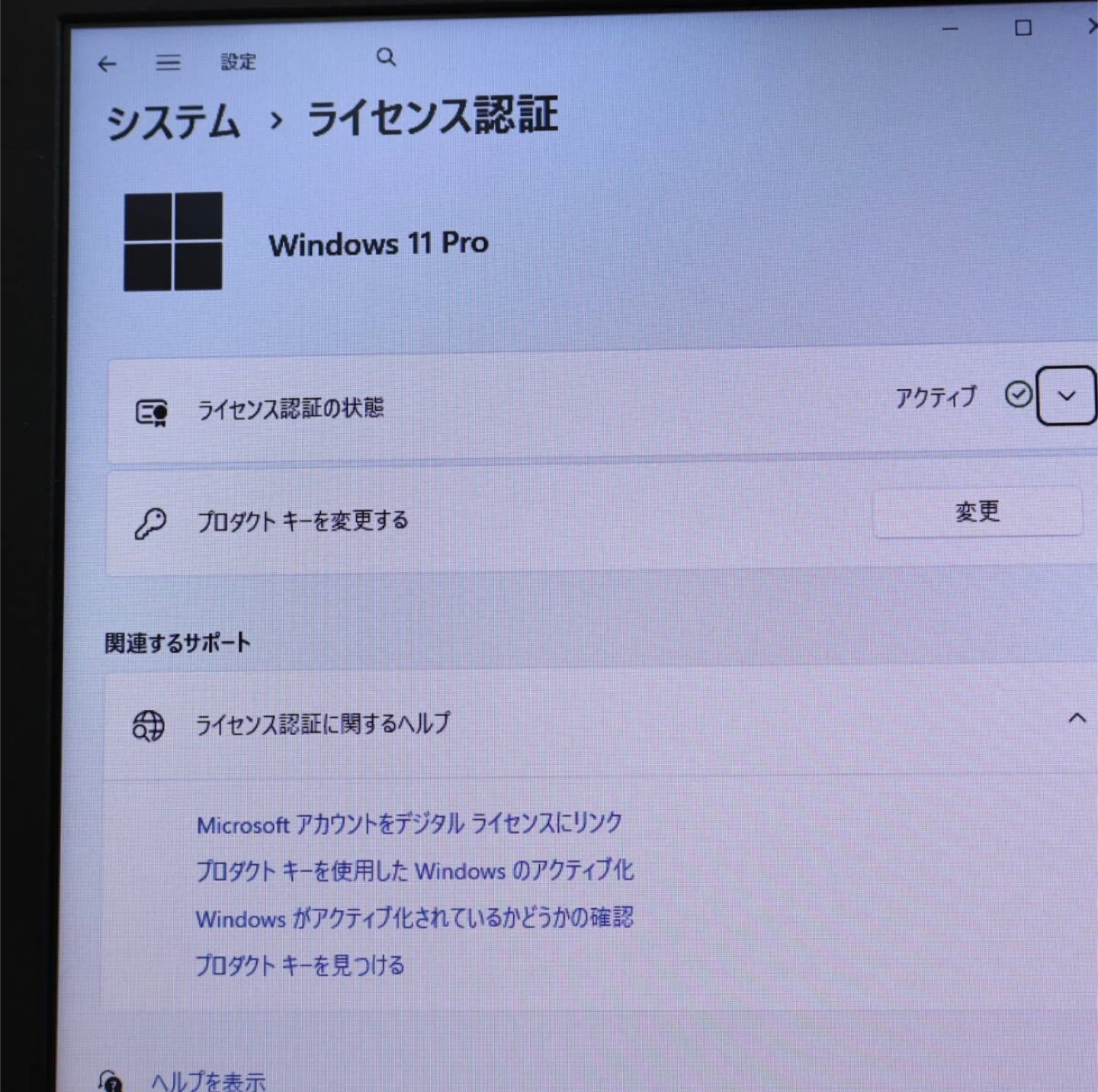1098x1092 pixels.
Task: Expand the ライセンス認証の状態 chevron
Action: click(1067, 395)
